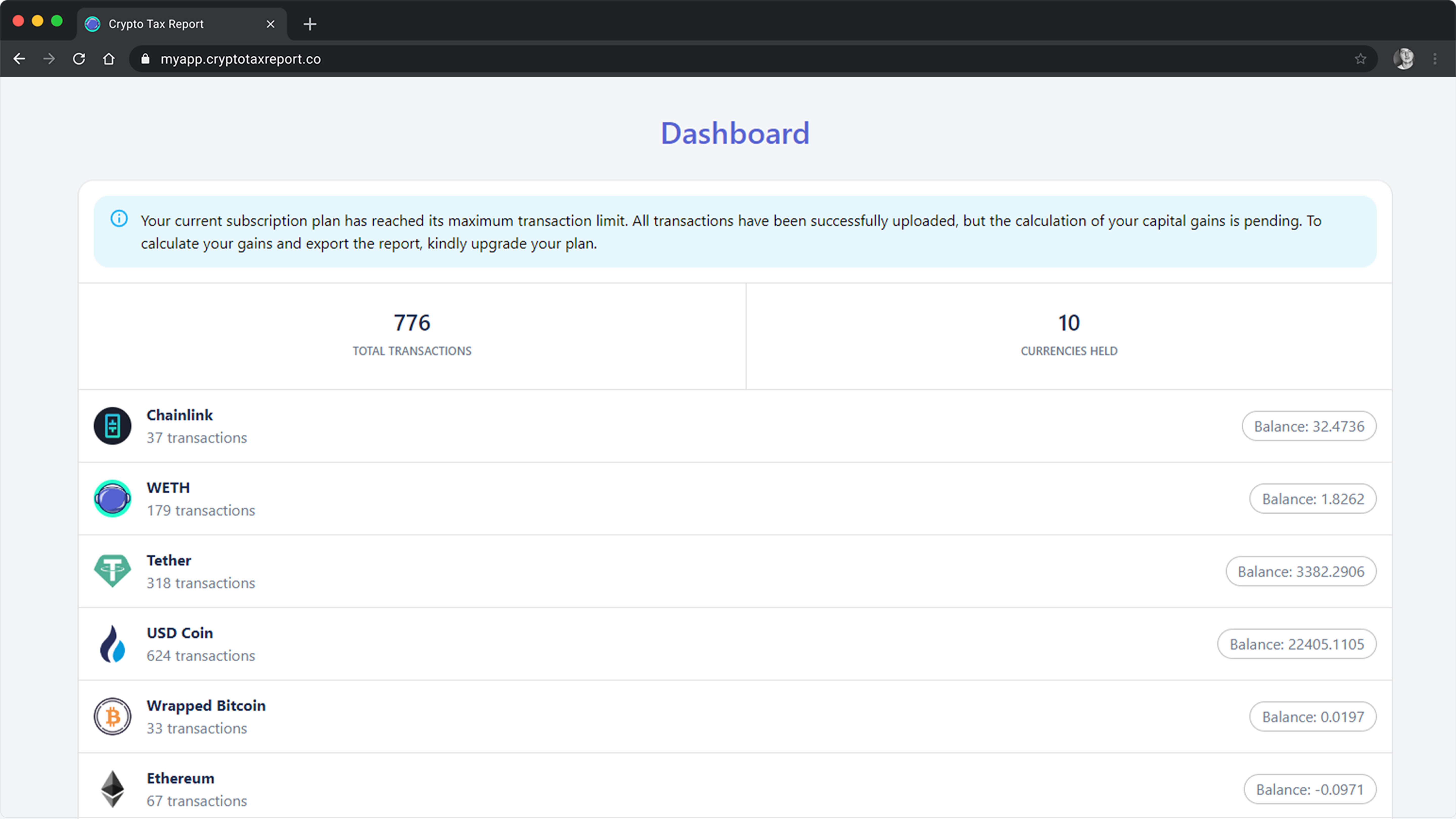Click the Crypto Tax Report tab favicon
The height and width of the screenshot is (819, 1456).
click(x=92, y=24)
